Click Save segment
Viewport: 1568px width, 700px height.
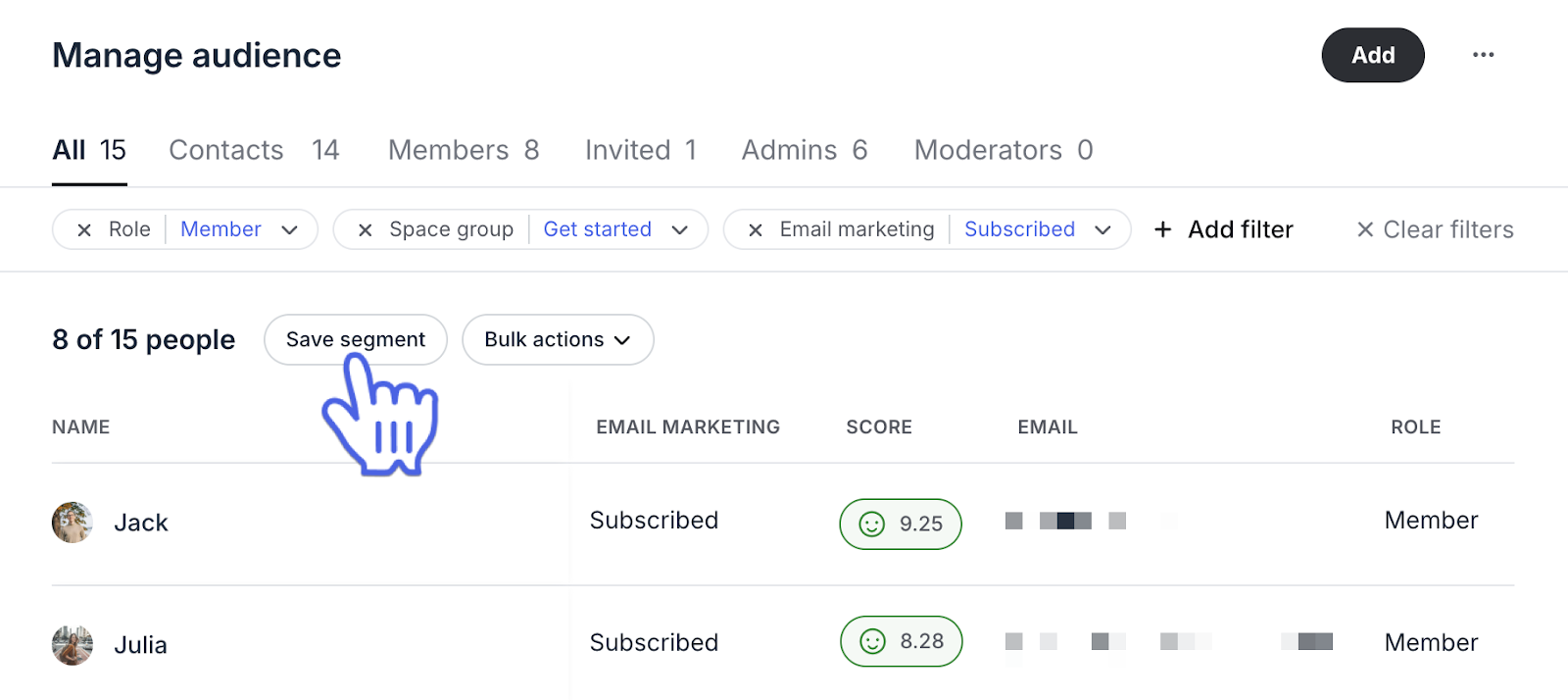356,339
